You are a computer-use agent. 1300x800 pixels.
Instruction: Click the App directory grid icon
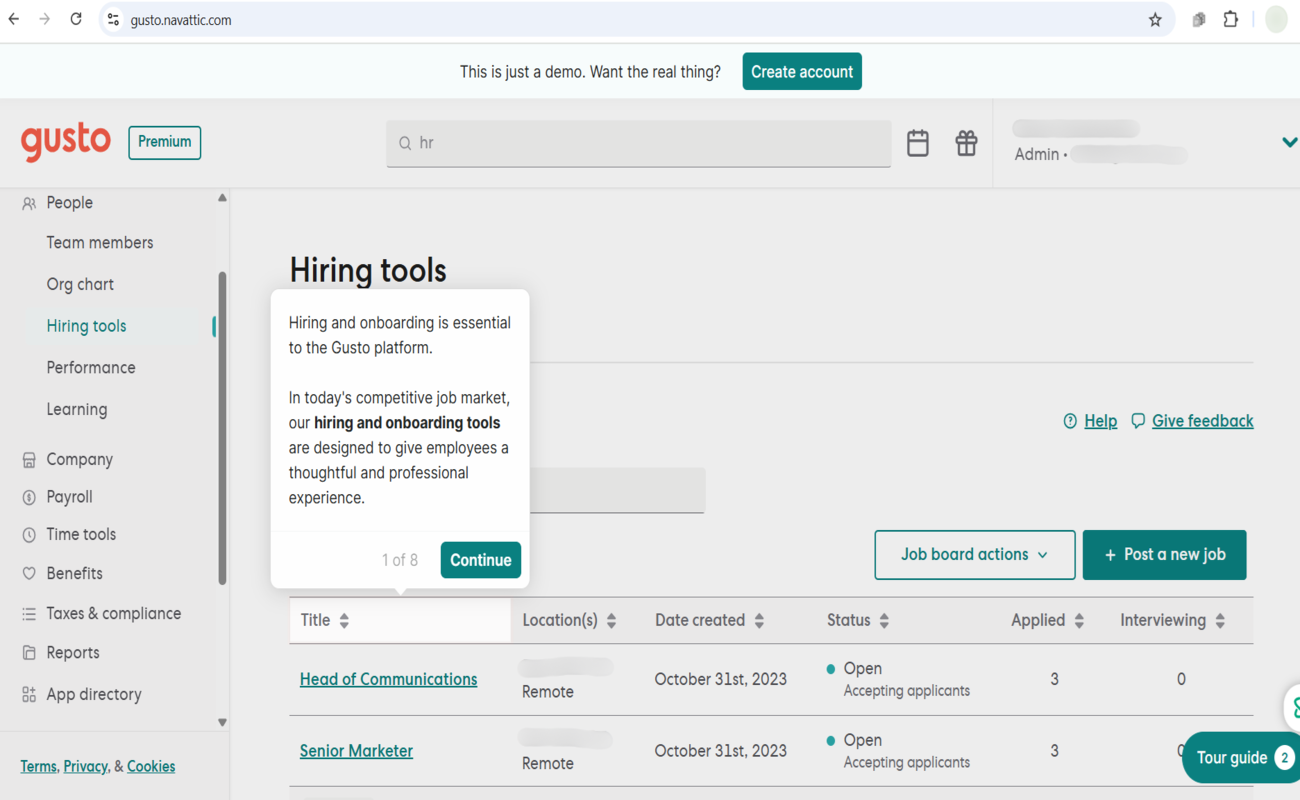[x=29, y=694]
